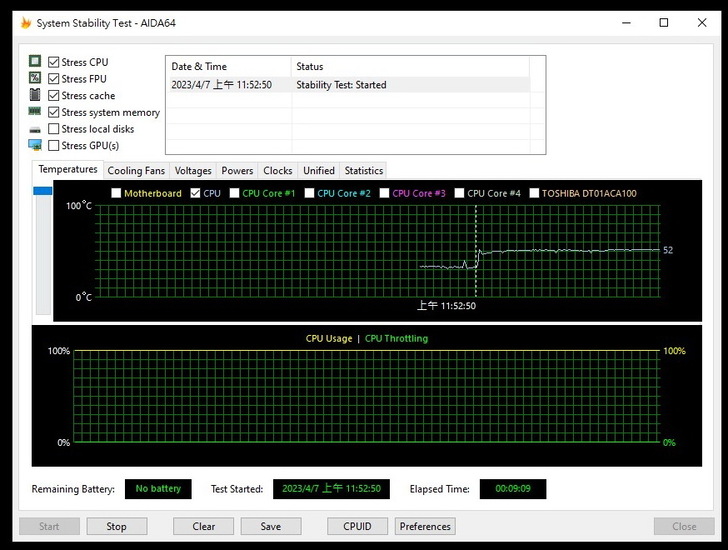Click the CPU chip icon beside Stress CPU
The image size is (728, 550).
point(35,62)
